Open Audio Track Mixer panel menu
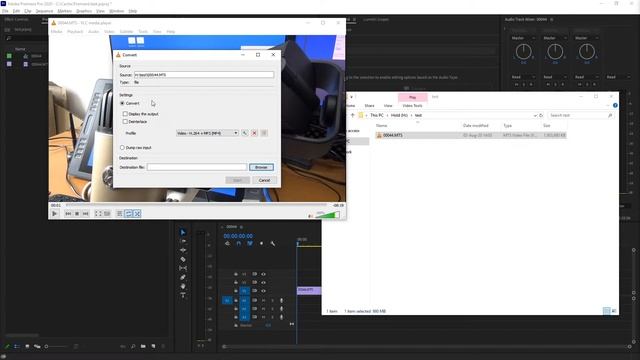Image resolution: width=640 pixels, height=360 pixels. 552,20
